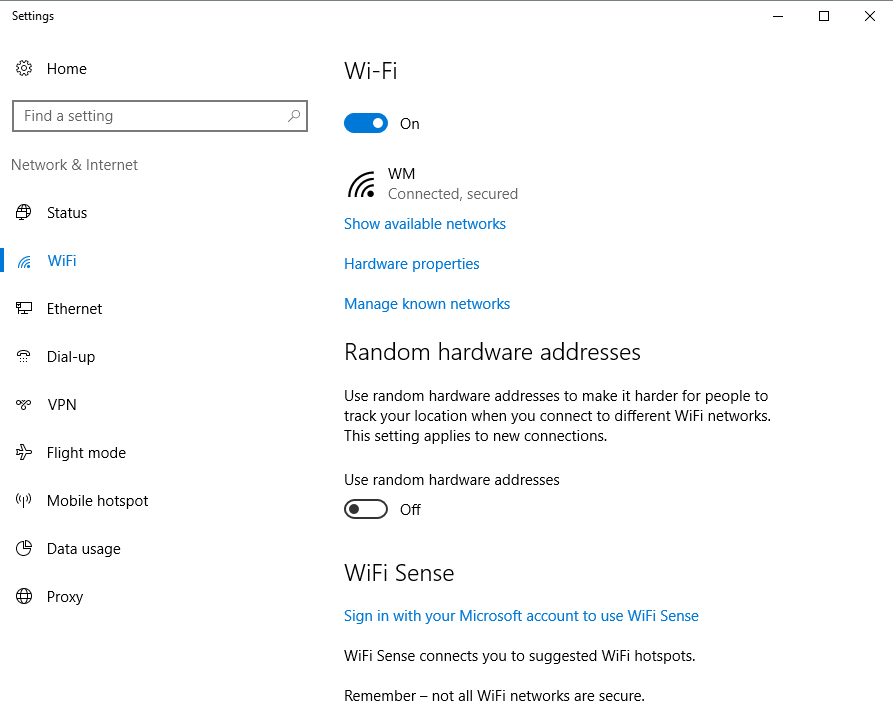Click the Dial-up phone icon
The width and height of the screenshot is (893, 716).
[x=24, y=356]
